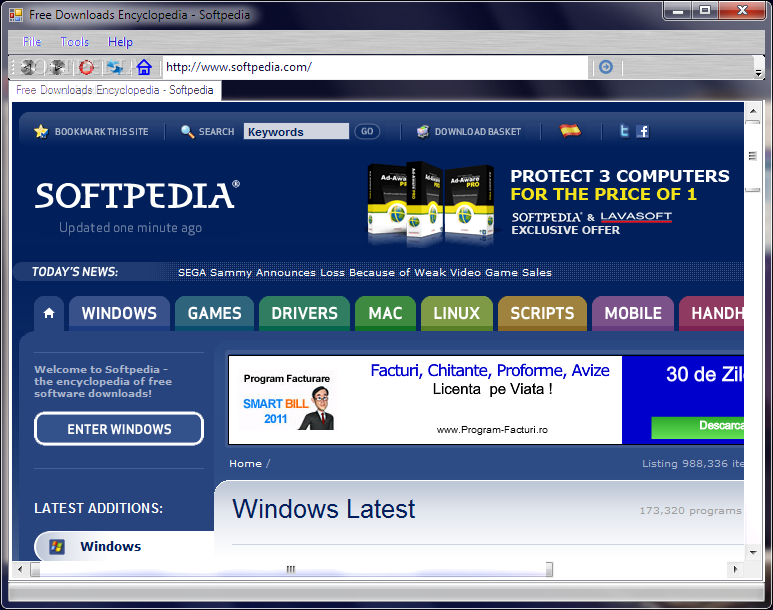Click the home icon category tab

(49, 313)
